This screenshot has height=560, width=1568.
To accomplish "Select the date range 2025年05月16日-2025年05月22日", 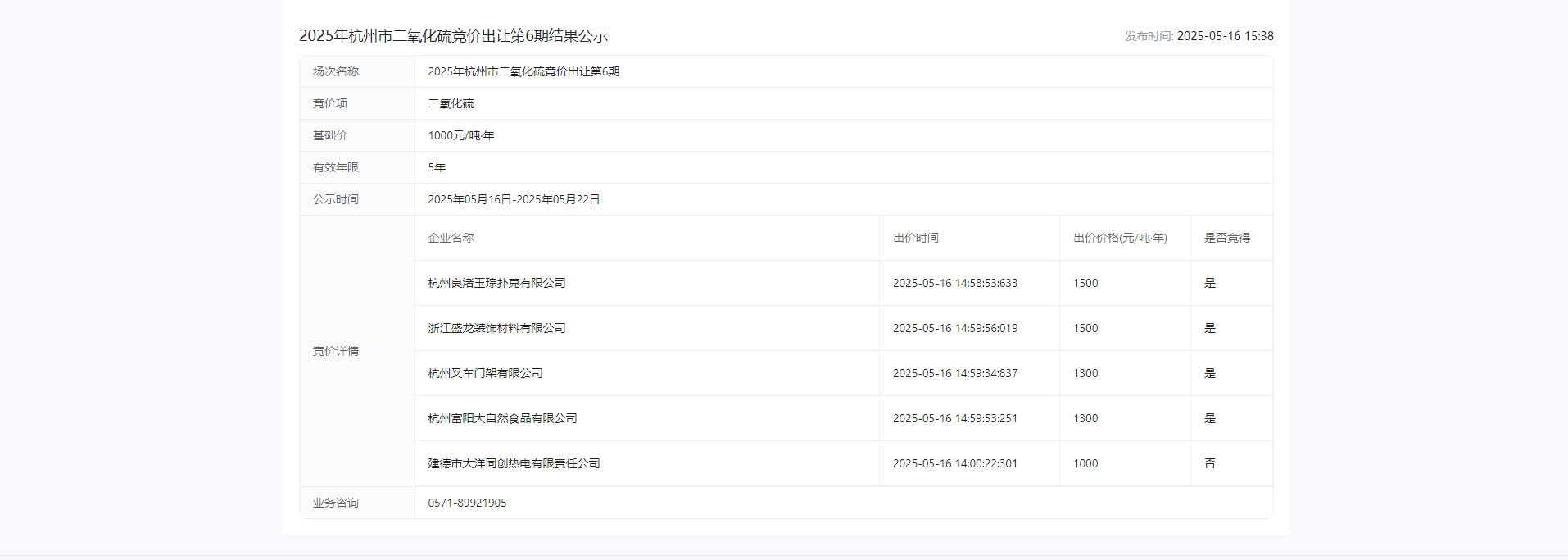I will tap(514, 199).
